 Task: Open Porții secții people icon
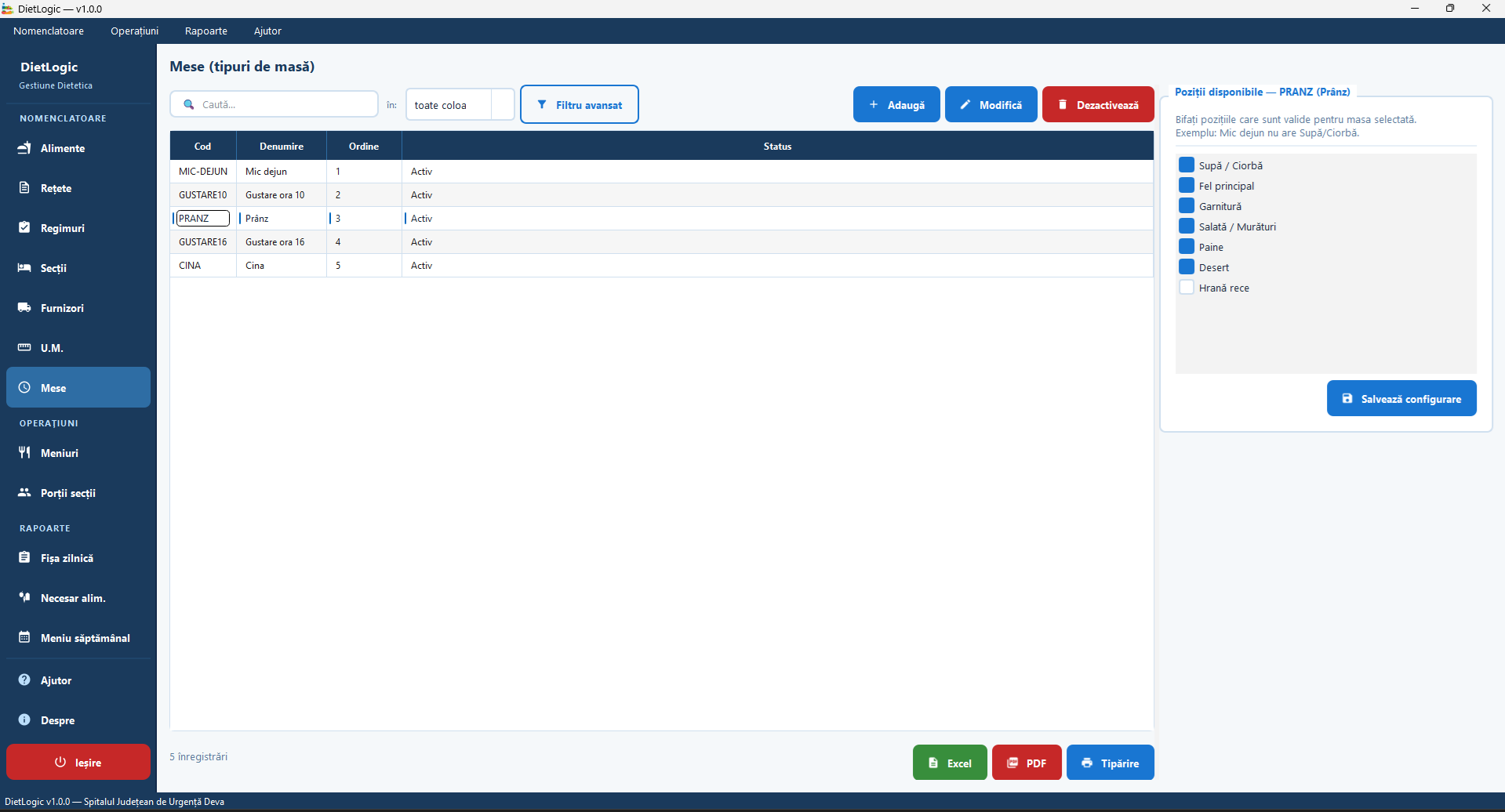pyautogui.click(x=24, y=493)
